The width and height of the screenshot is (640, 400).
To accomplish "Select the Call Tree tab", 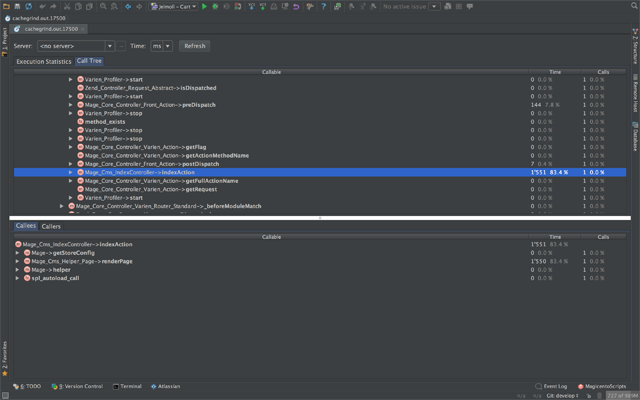I will click(x=89, y=61).
